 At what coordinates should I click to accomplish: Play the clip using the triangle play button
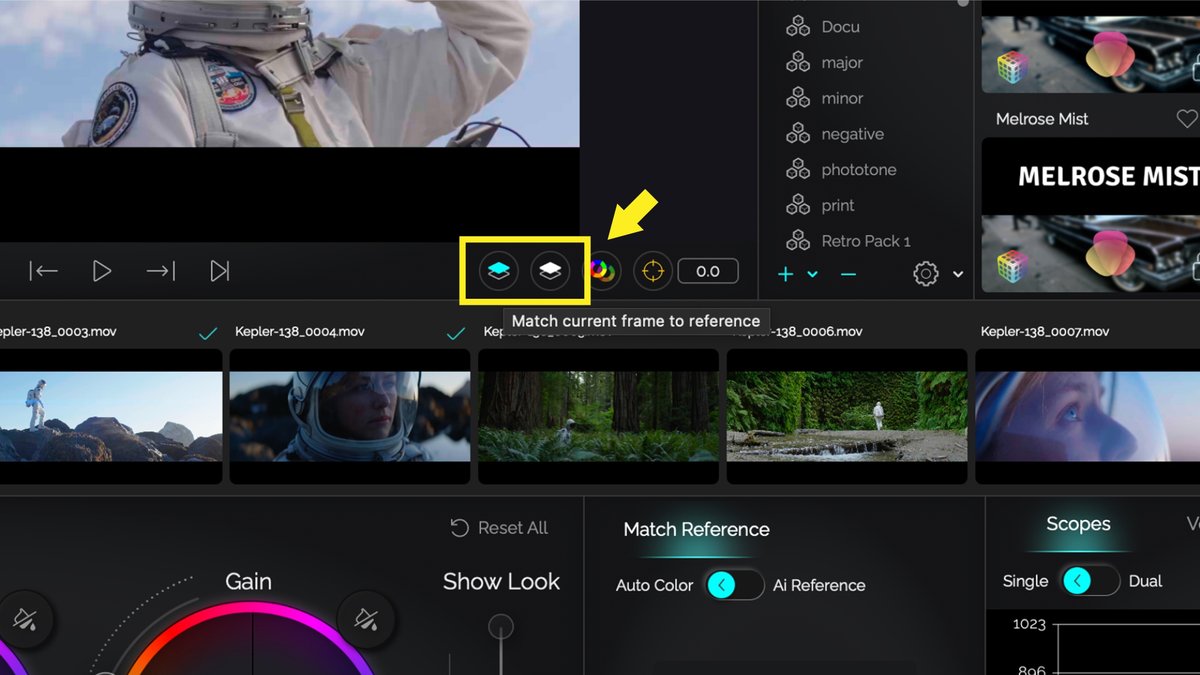tap(101, 271)
